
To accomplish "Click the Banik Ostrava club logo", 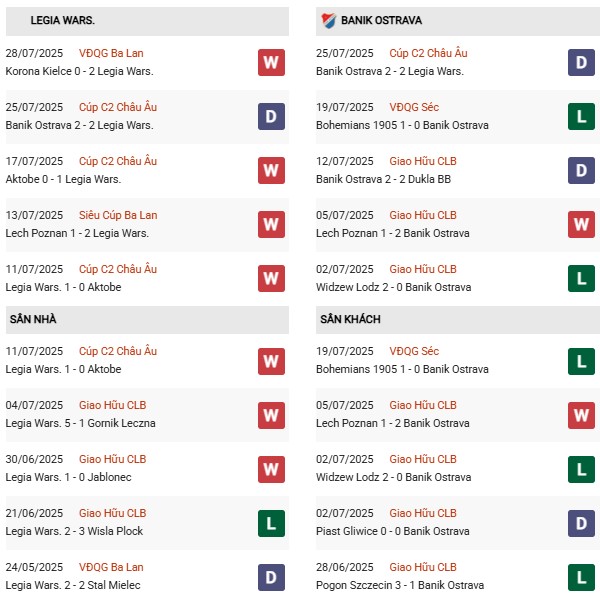I will pyautogui.click(x=328, y=20).
